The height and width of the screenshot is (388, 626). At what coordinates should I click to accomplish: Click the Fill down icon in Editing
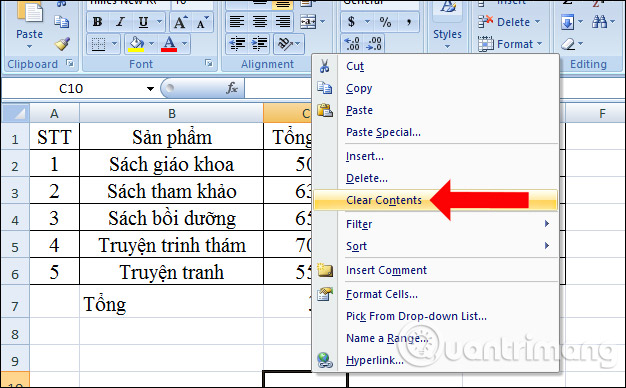(x=567, y=22)
